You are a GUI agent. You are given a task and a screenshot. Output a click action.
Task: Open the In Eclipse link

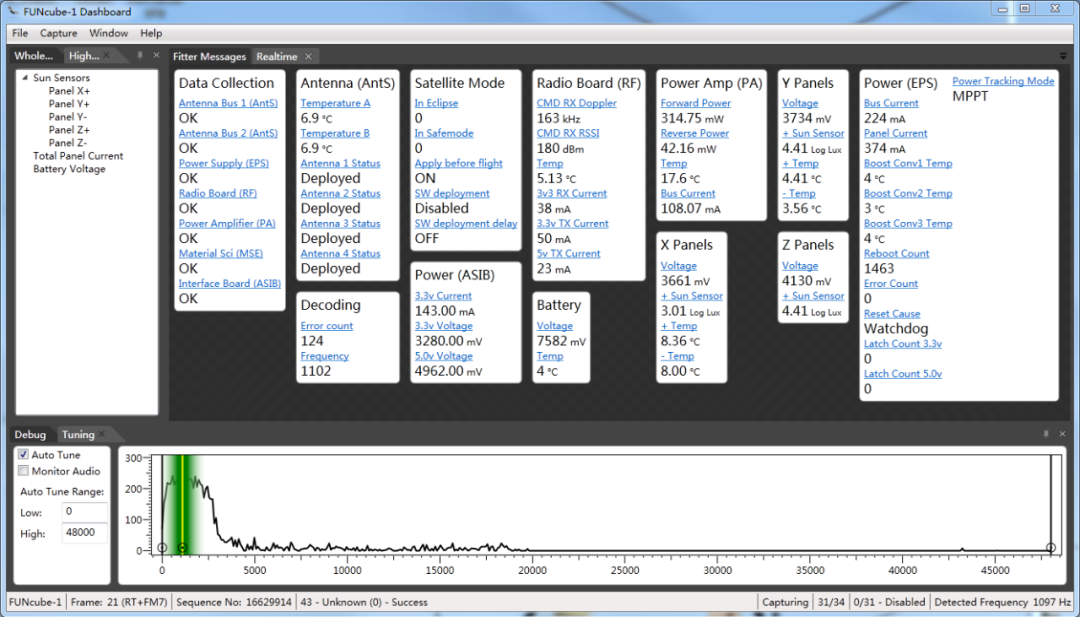[x=436, y=103]
